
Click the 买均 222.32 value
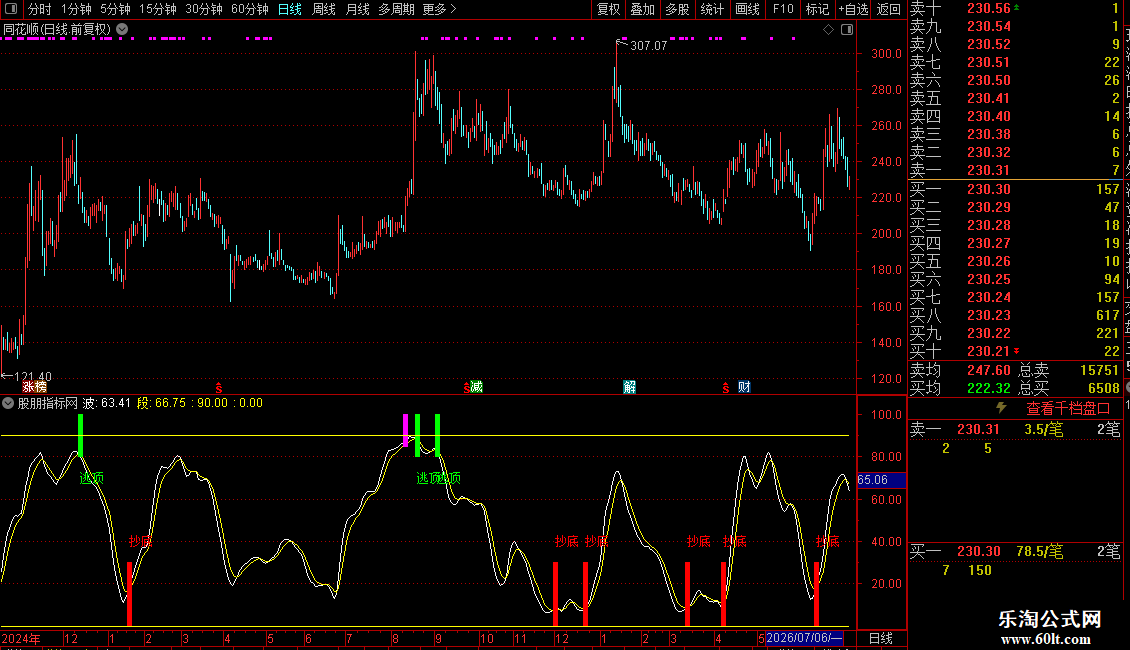pyautogui.click(x=989, y=388)
